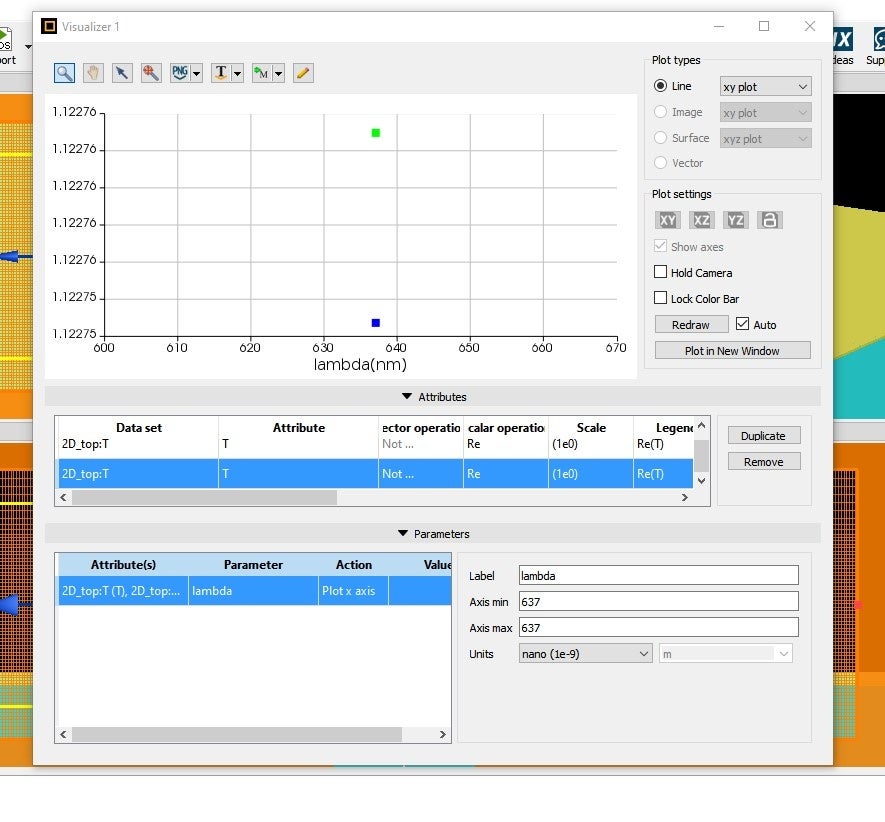Select the zoom magnifier tool
885x822 pixels.
64,73
